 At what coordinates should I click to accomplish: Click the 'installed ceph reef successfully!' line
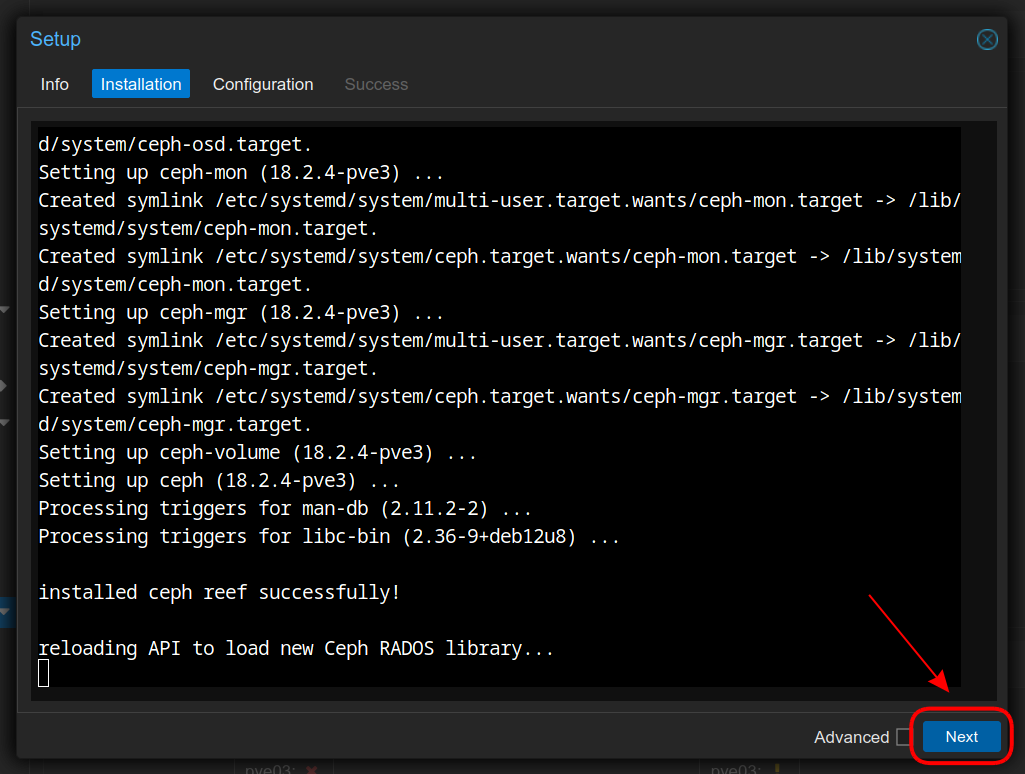pyautogui.click(x=219, y=592)
